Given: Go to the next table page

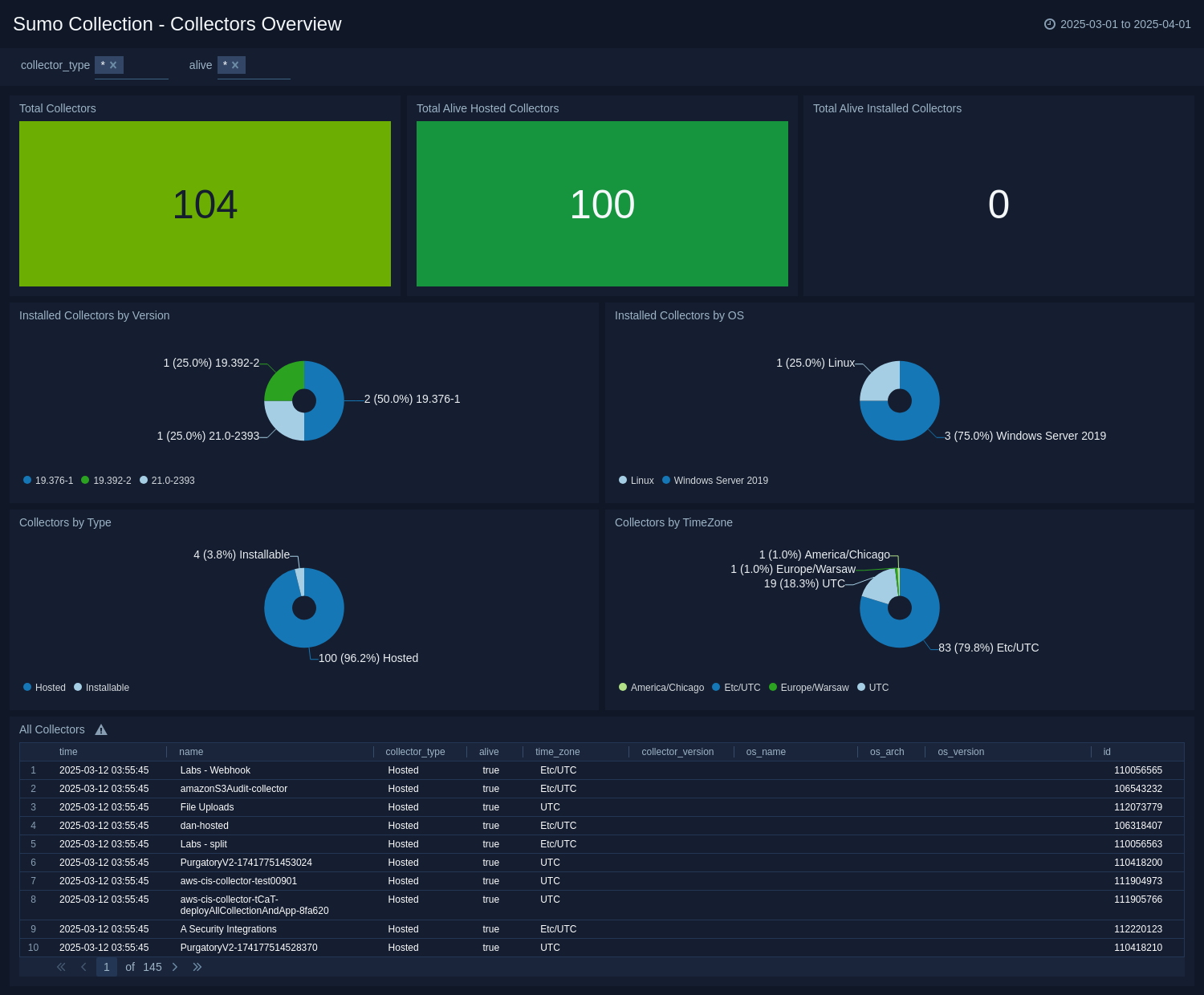Looking at the screenshot, I should tap(175, 967).
